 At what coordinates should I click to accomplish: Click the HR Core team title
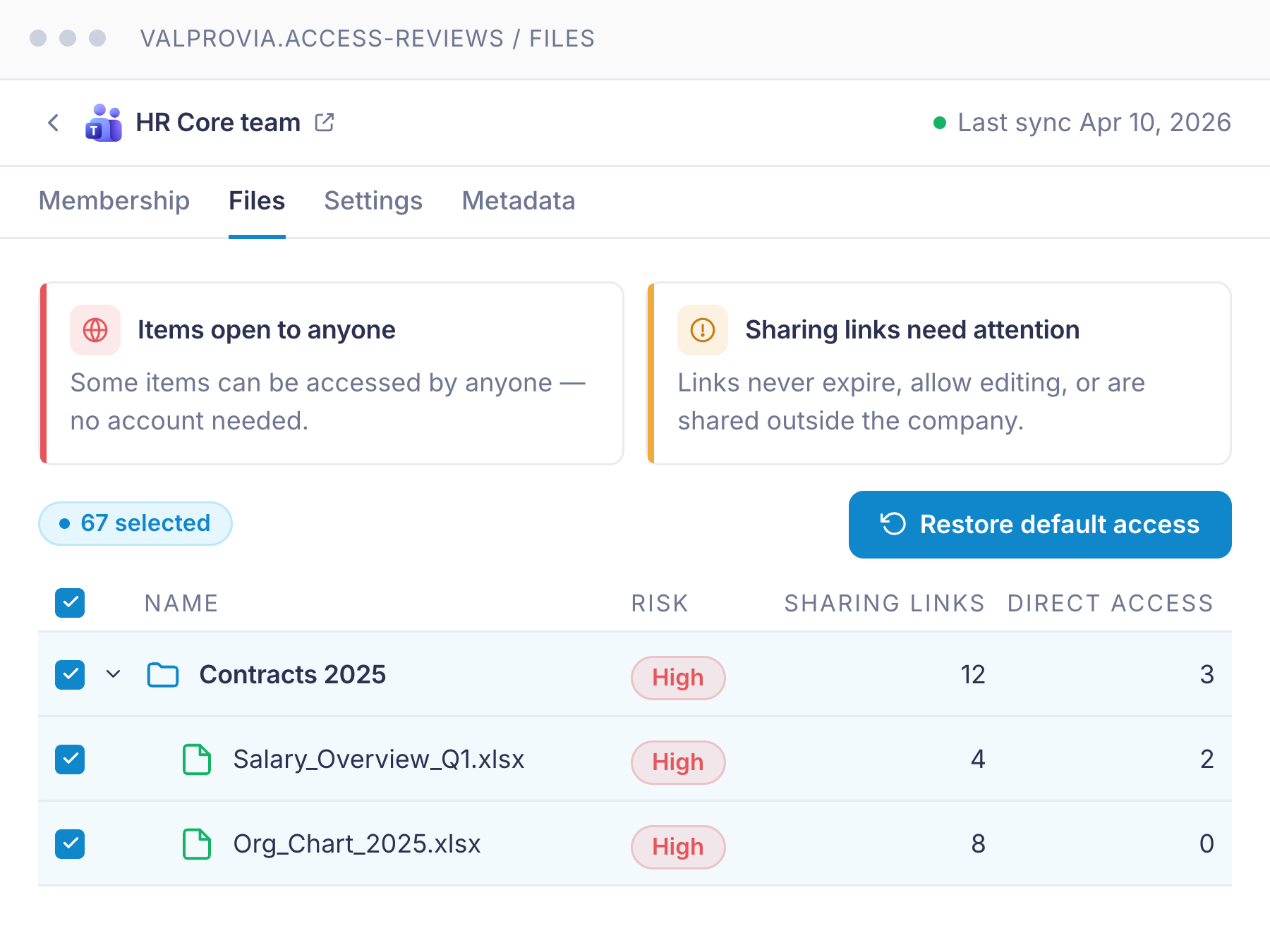218,123
